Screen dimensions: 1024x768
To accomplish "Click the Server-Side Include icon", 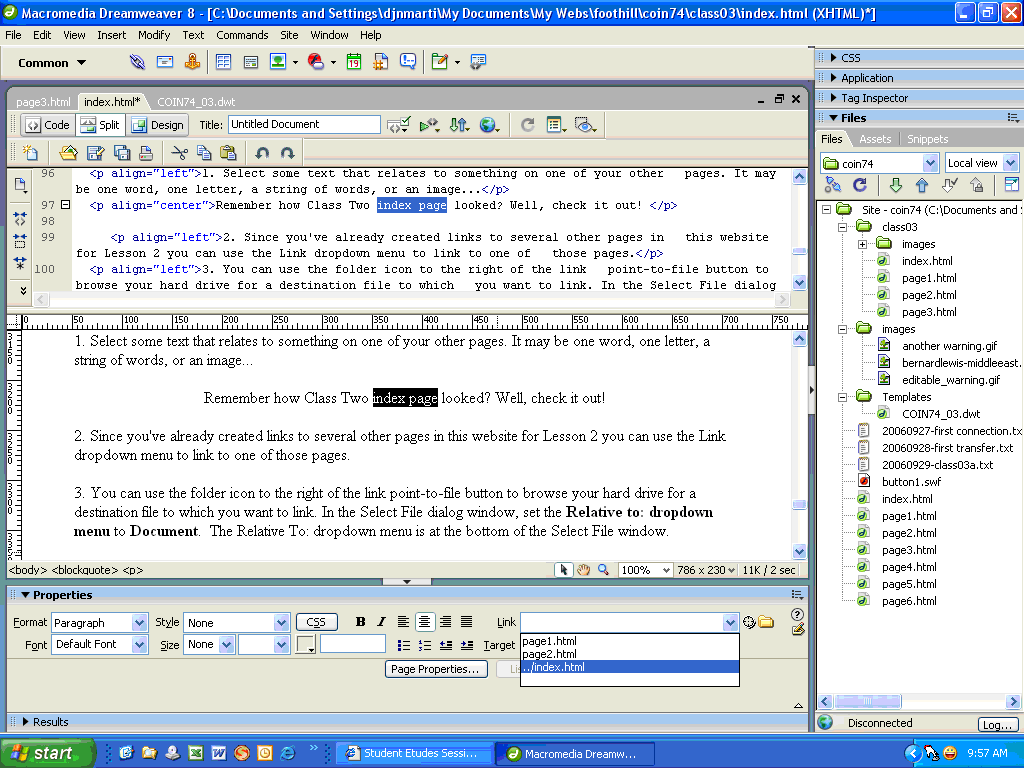I will tap(381, 62).
